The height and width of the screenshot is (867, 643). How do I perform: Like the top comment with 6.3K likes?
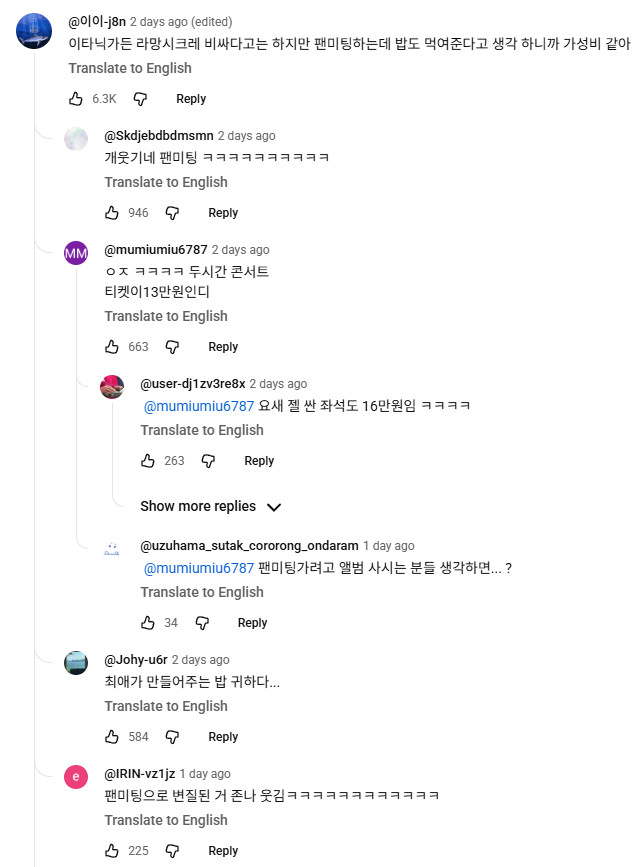(x=76, y=99)
